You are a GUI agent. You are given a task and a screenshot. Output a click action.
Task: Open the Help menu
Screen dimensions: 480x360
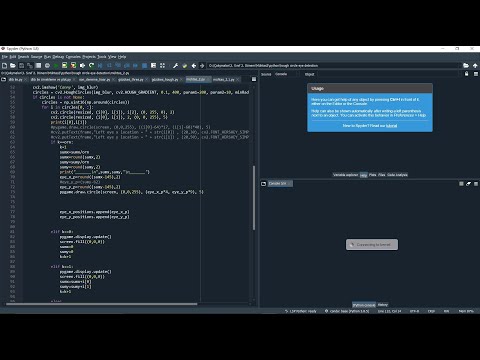[x=122, y=57]
